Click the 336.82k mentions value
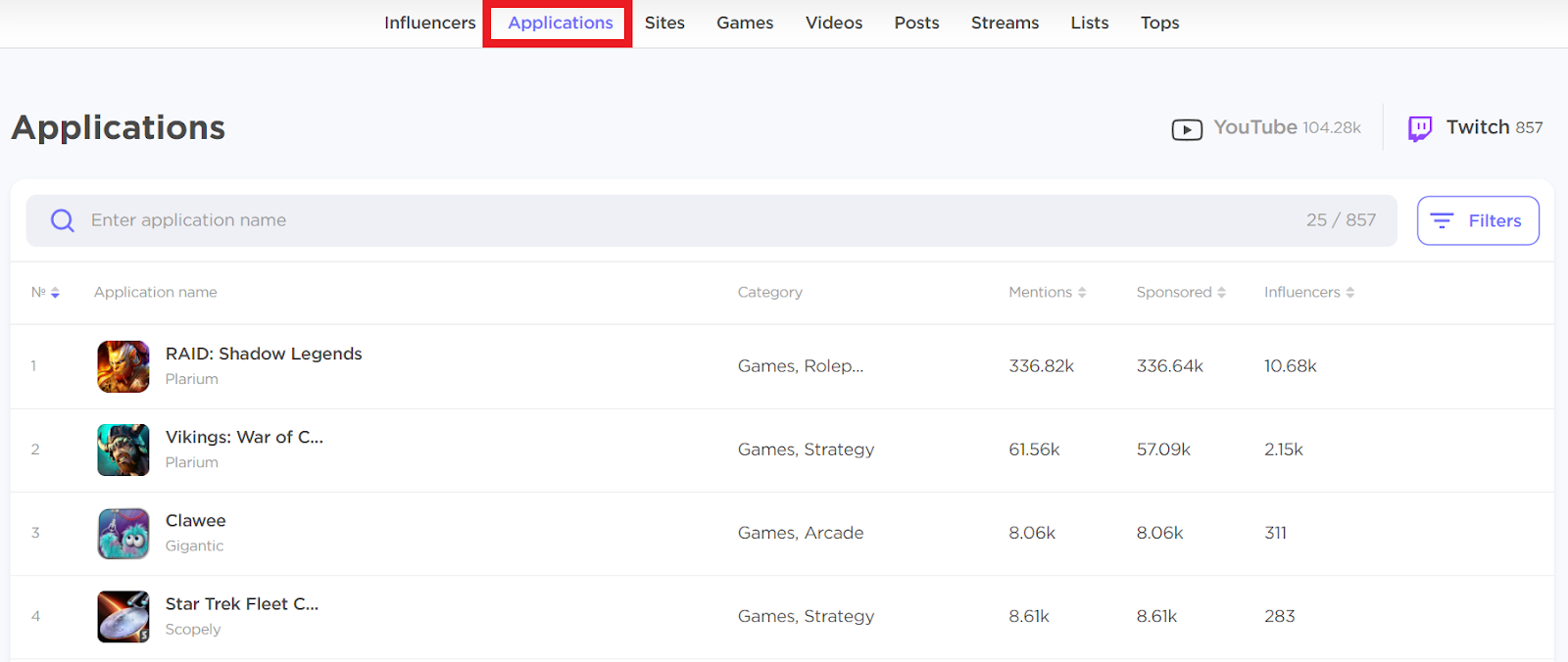The width and height of the screenshot is (1568, 662). 1042,366
